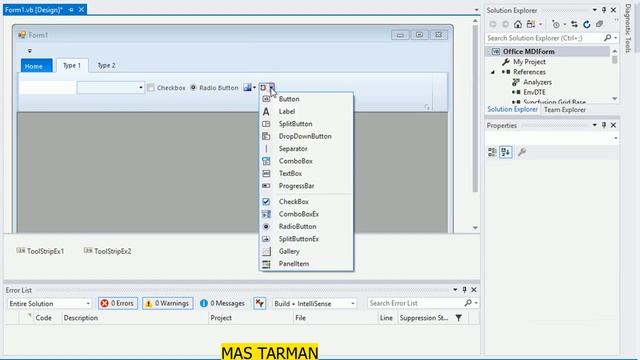
Task: Open the Properties object selector dropdown
Action: (616, 138)
